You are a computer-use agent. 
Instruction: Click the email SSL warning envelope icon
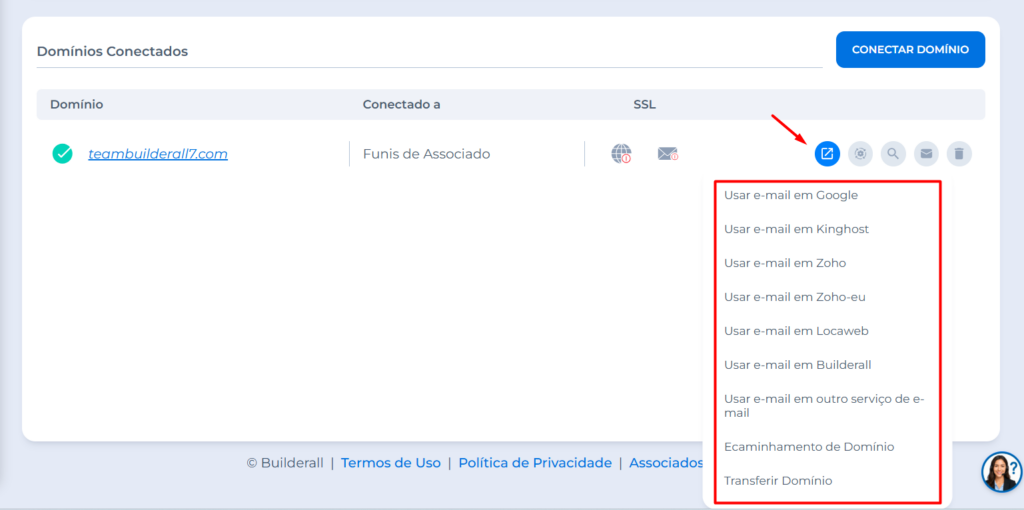[667, 154]
